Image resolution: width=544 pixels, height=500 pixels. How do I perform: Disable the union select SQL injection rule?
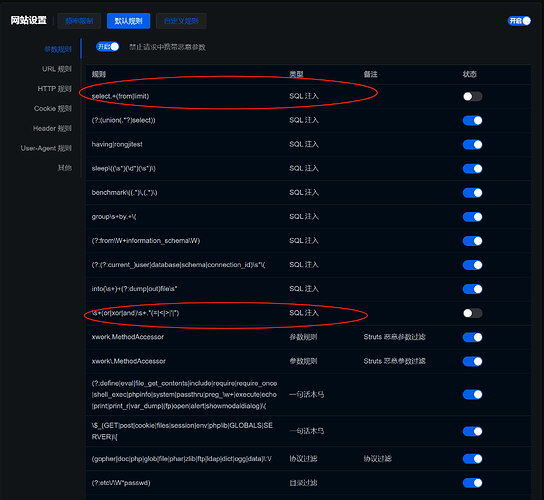coord(472,120)
